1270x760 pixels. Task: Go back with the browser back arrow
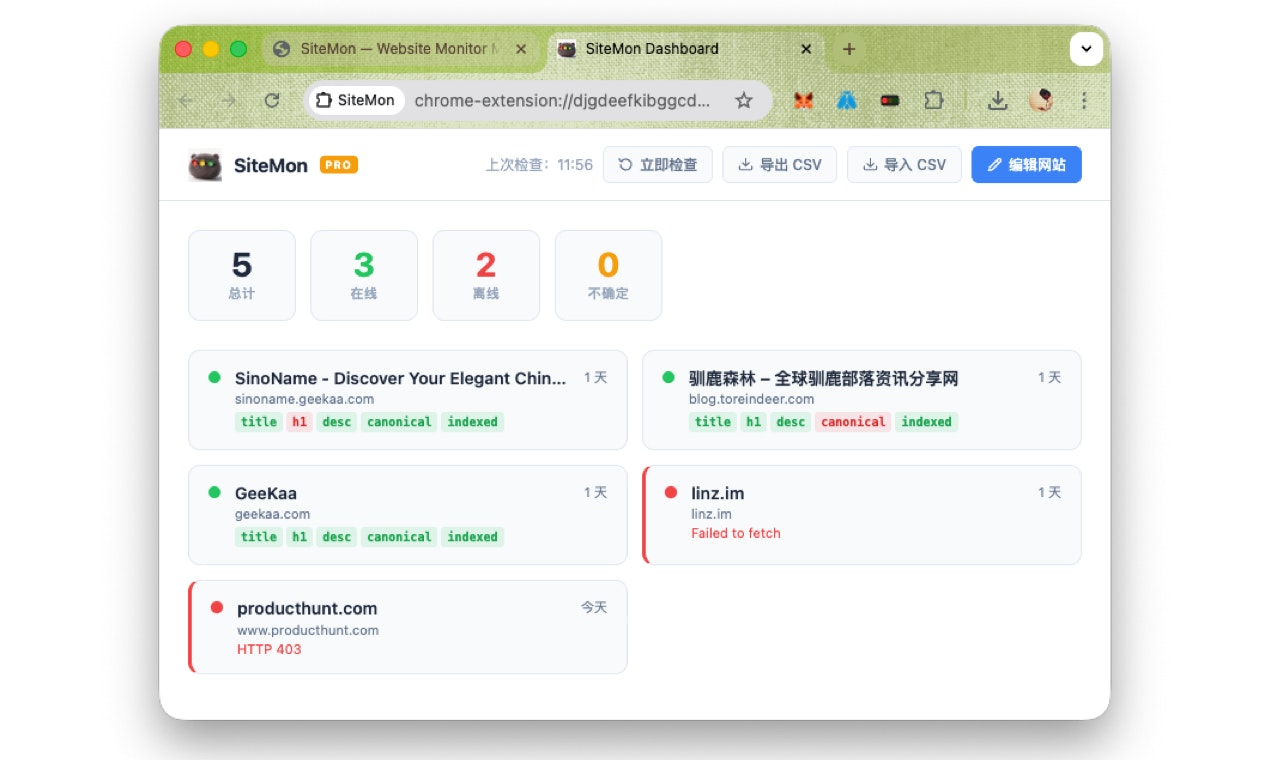pyautogui.click(x=186, y=101)
